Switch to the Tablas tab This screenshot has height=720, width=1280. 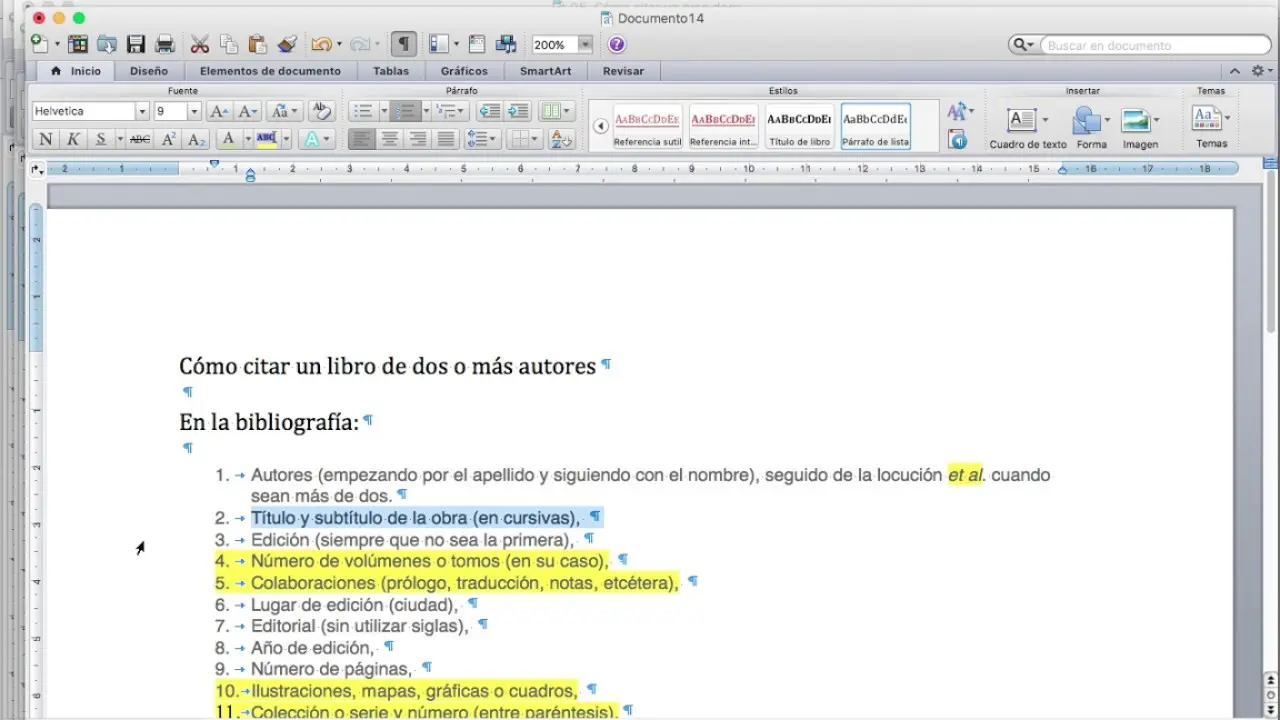[x=390, y=71]
